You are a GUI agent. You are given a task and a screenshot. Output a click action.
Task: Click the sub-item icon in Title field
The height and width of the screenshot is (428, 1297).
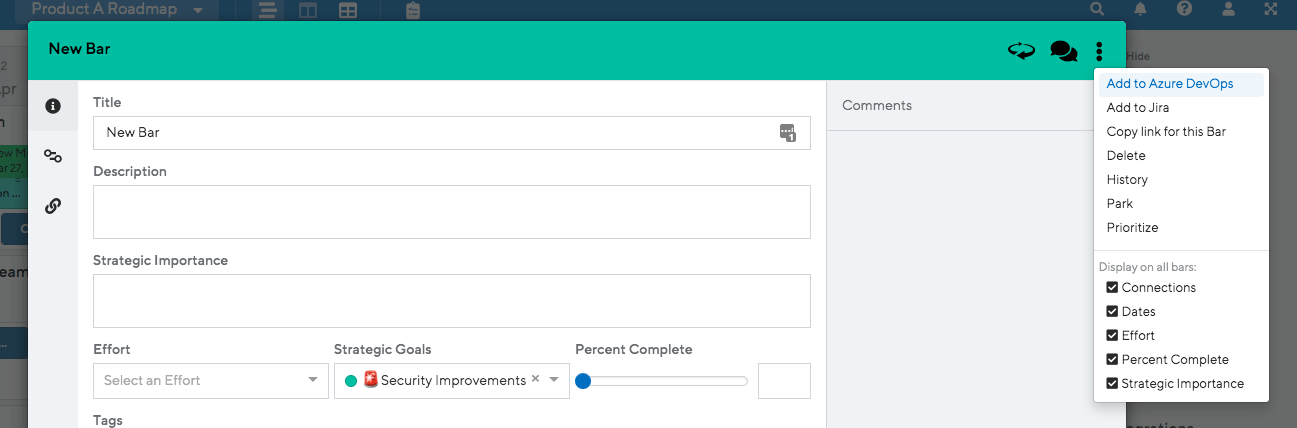coord(787,133)
